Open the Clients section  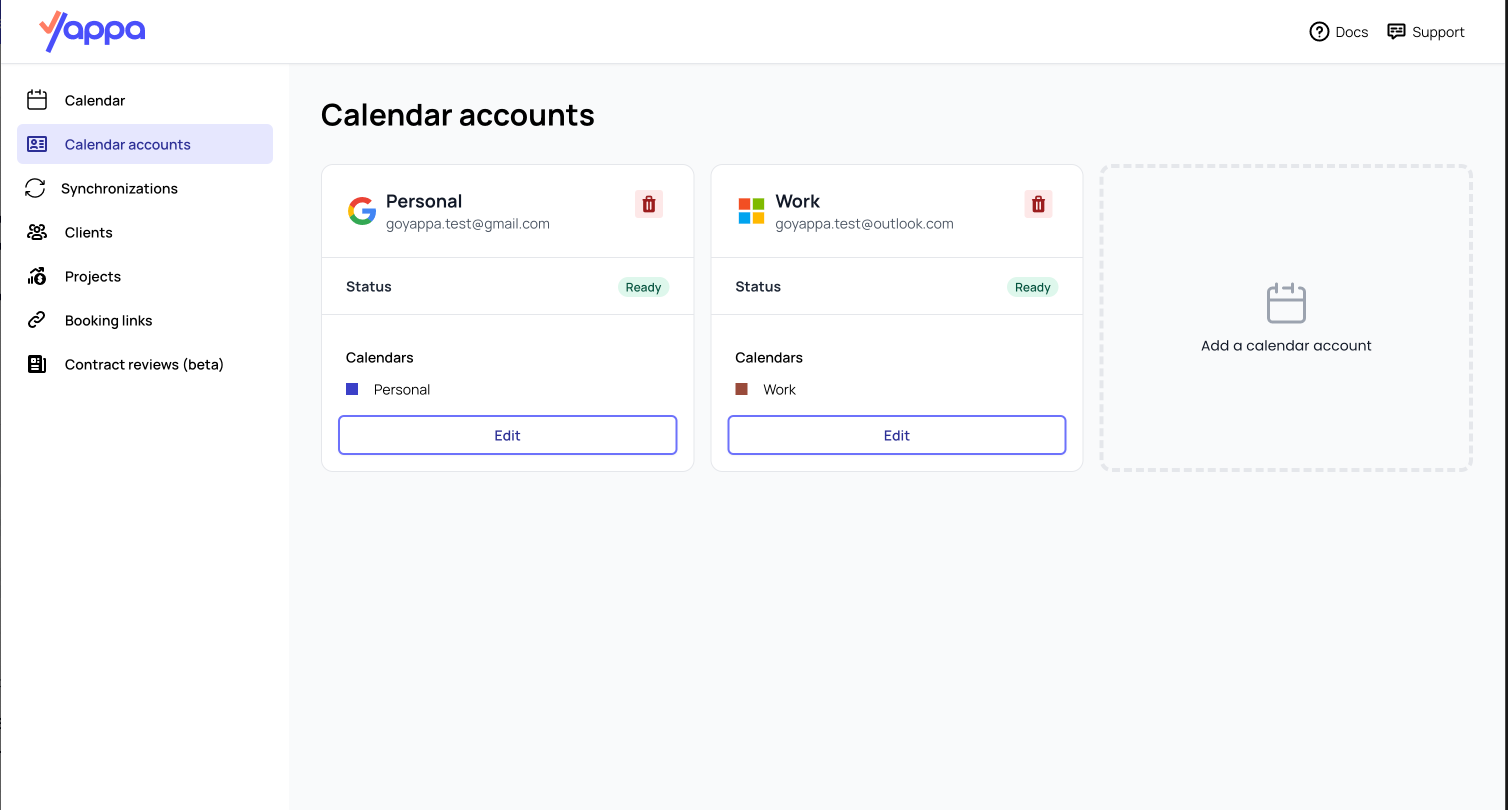(x=145, y=232)
